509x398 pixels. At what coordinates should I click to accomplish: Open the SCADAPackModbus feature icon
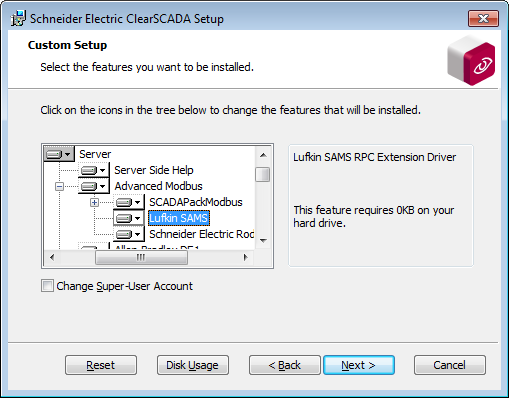coord(129,202)
